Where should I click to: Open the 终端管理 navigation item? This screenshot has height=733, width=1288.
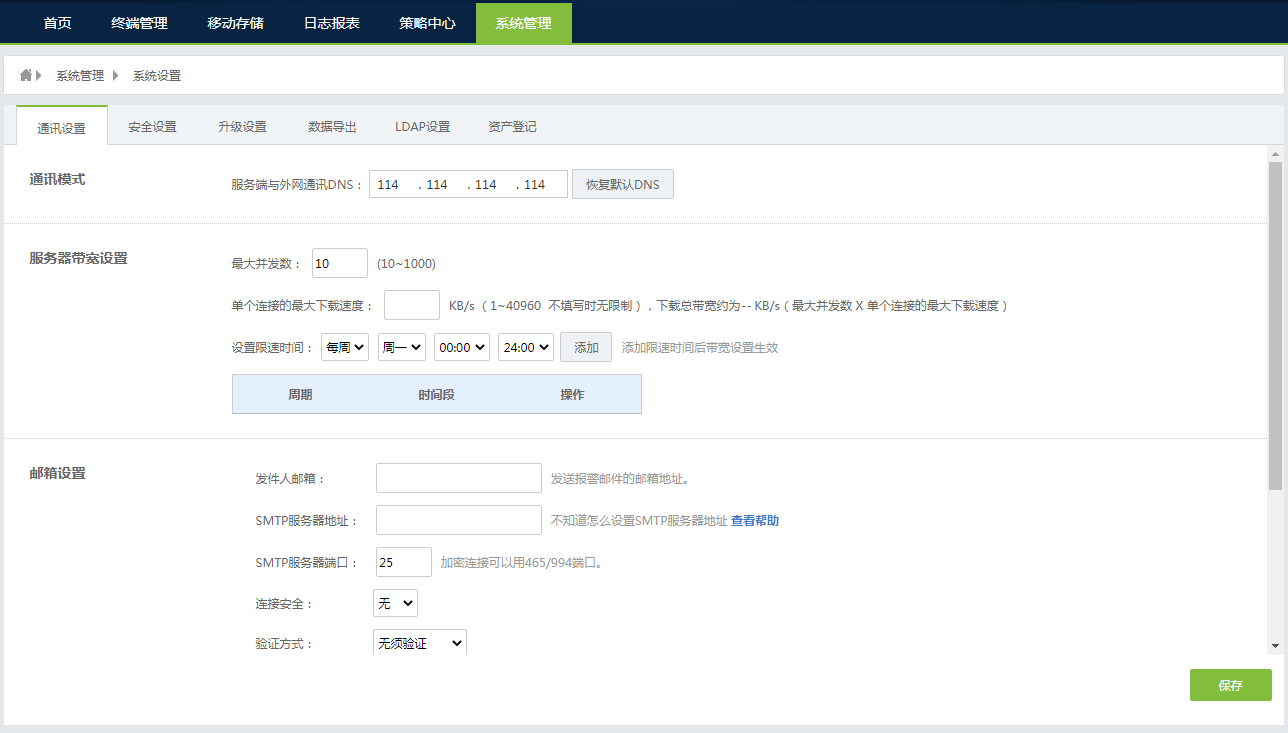[140, 23]
